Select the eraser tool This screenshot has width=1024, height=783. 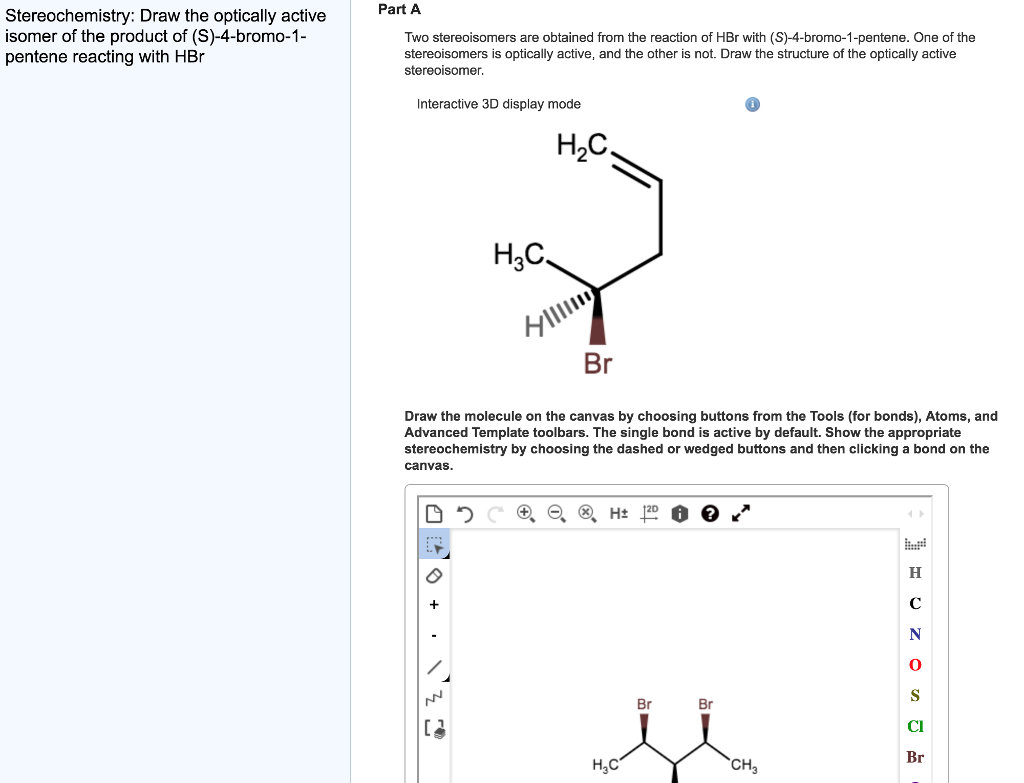point(434,575)
